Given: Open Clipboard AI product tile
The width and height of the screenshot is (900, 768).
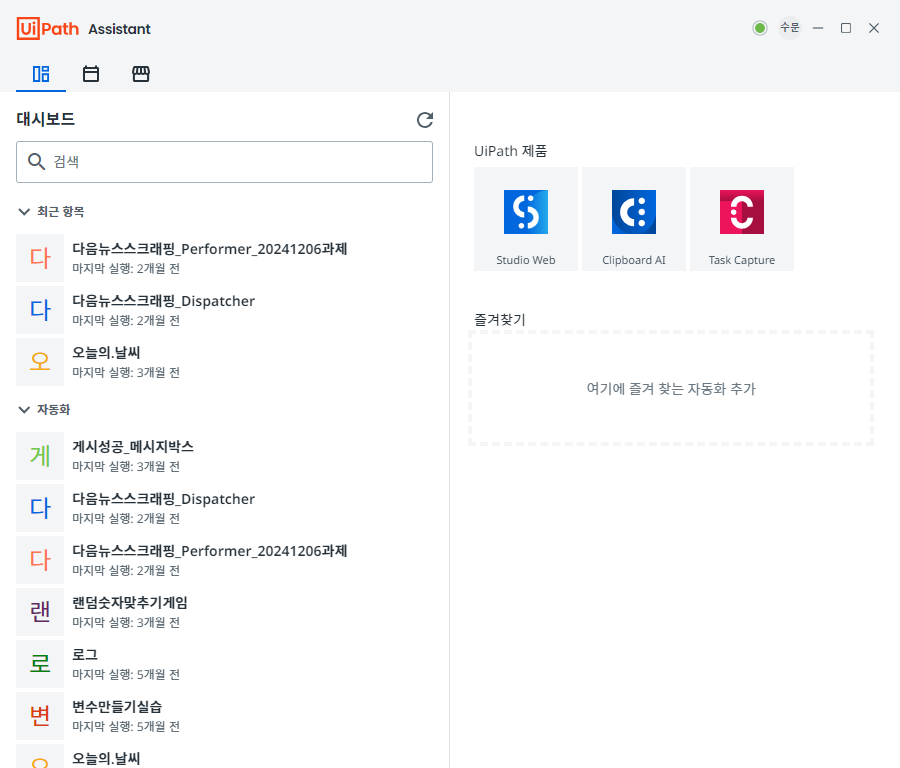Looking at the screenshot, I should click(634, 219).
